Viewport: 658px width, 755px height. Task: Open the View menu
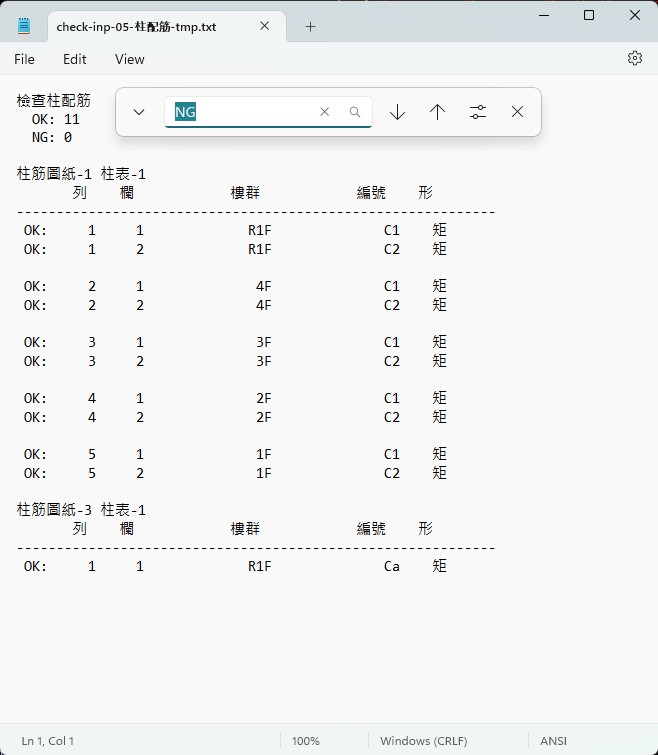click(129, 59)
